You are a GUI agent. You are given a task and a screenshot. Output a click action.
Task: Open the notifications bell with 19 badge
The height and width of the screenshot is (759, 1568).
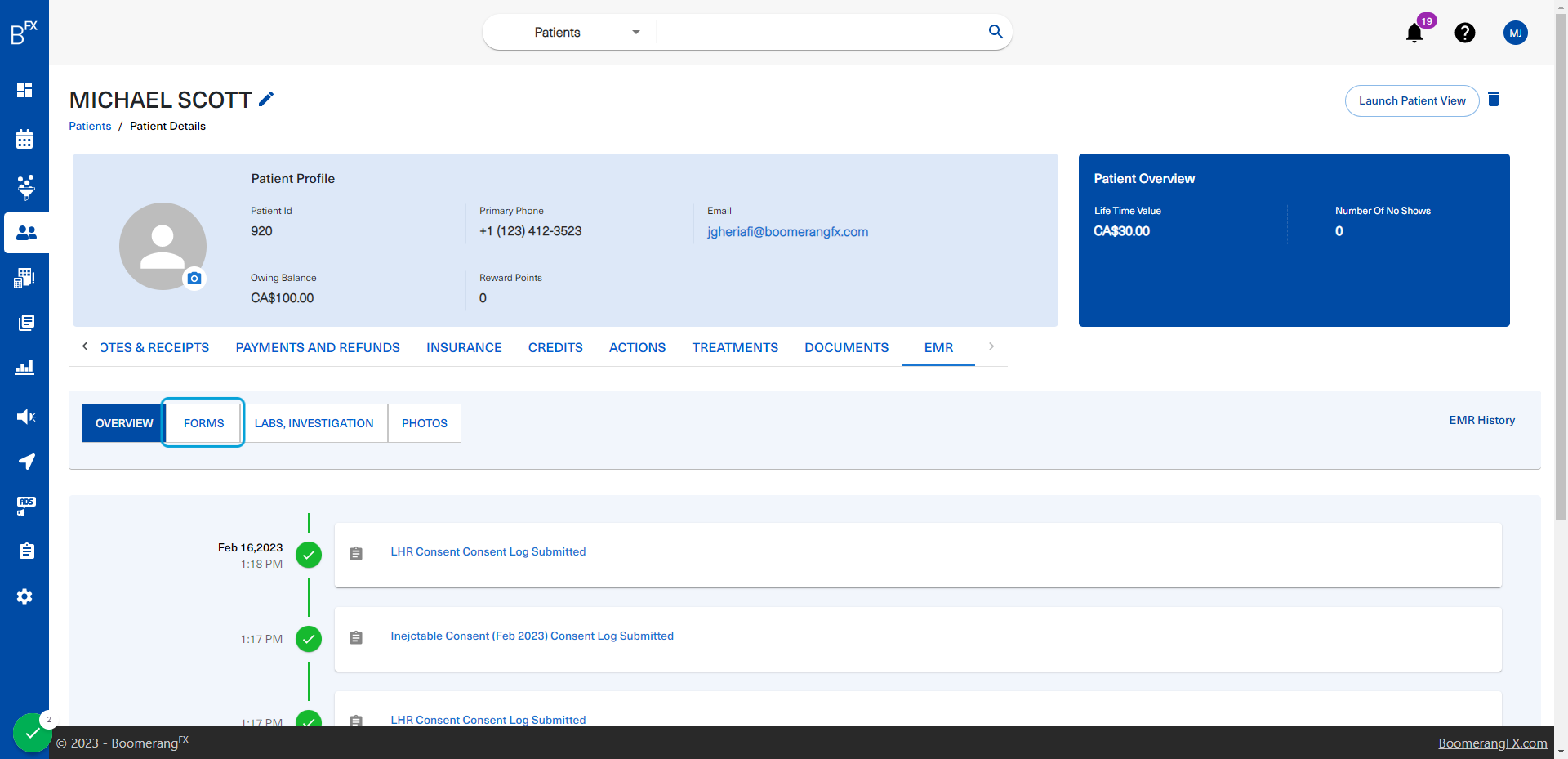point(1414,33)
